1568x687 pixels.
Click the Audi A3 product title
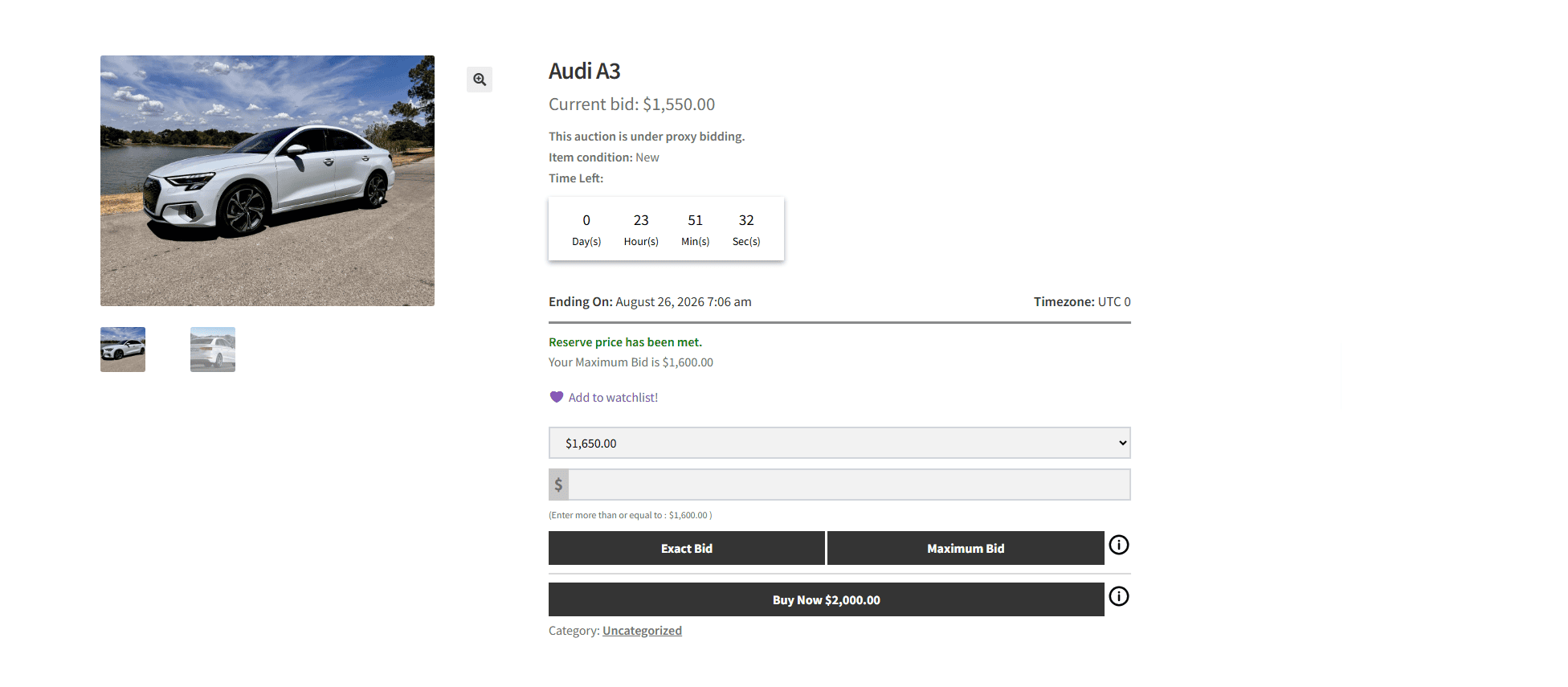pos(585,72)
